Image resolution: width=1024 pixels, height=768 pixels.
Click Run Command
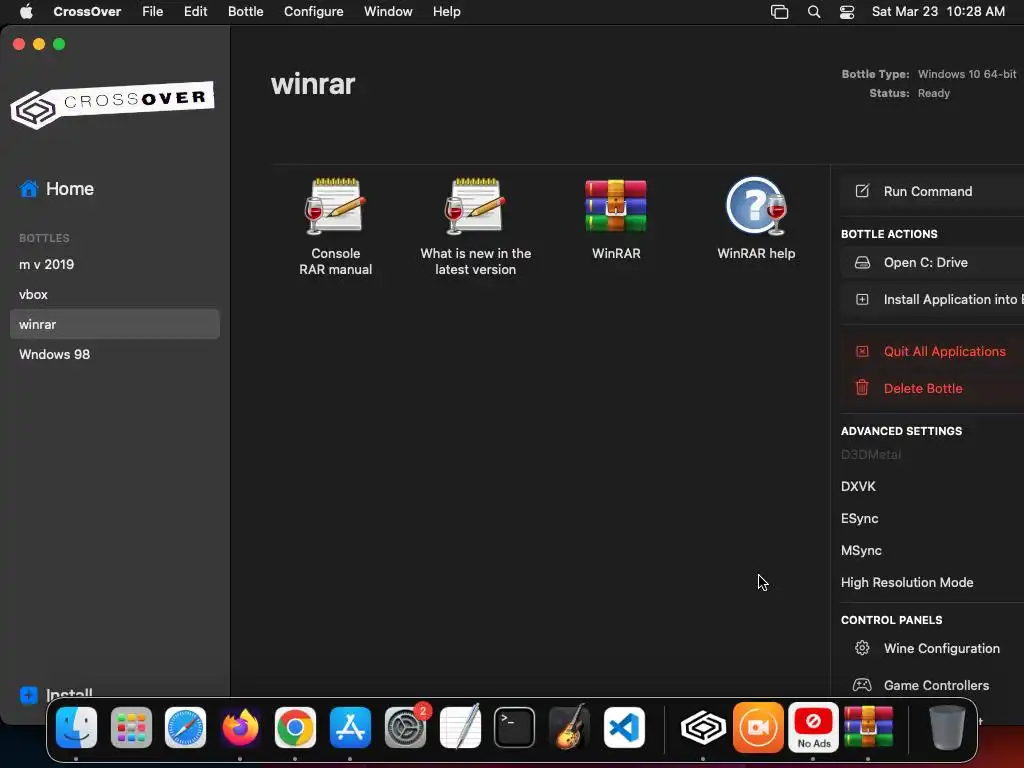tap(932, 191)
